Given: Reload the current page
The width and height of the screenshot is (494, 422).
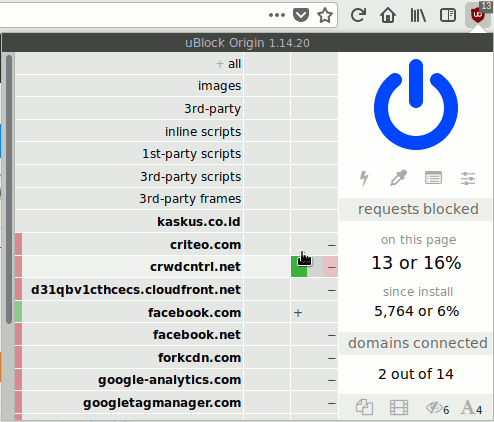Looking at the screenshot, I should [x=358, y=15].
